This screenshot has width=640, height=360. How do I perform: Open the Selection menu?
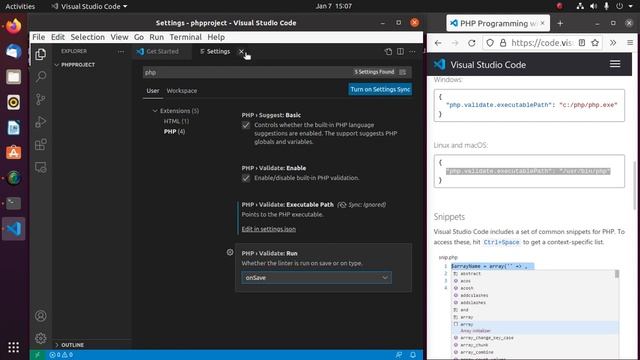point(87,37)
